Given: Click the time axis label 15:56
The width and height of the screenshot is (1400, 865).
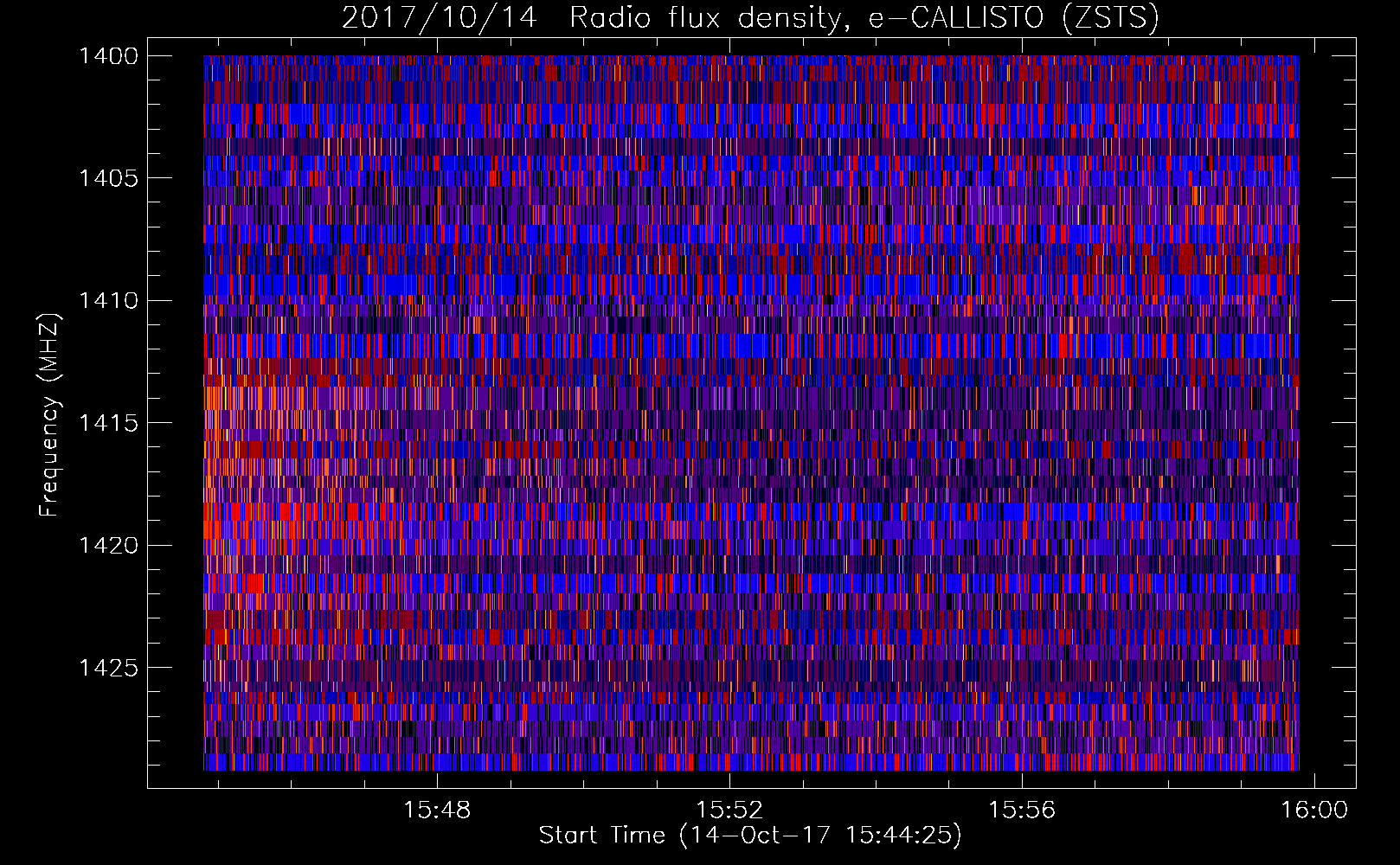Looking at the screenshot, I should (1022, 811).
